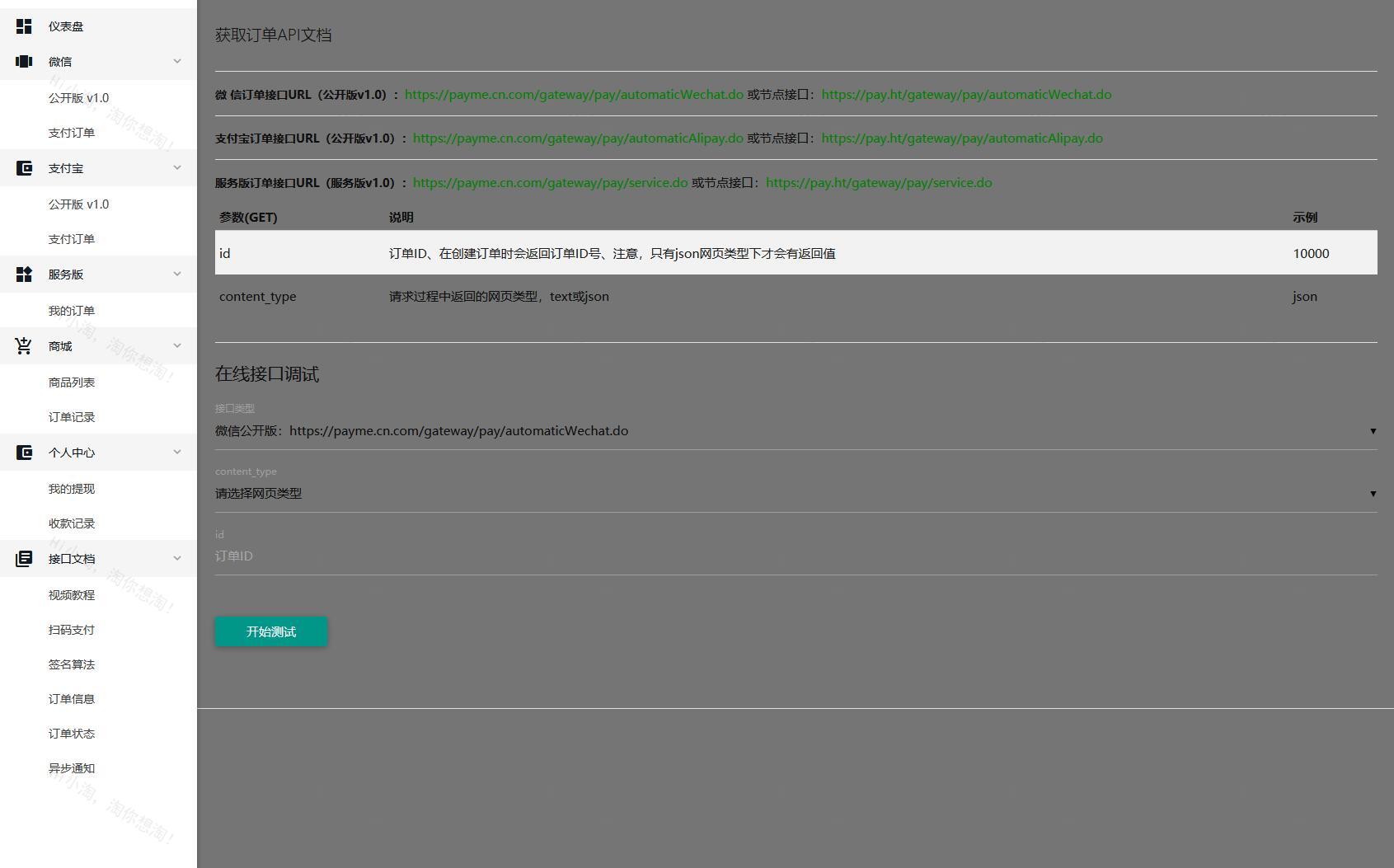This screenshot has width=1394, height=868.
Task: Open payme.cn.com automaticWechat.do link
Action: click(574, 95)
